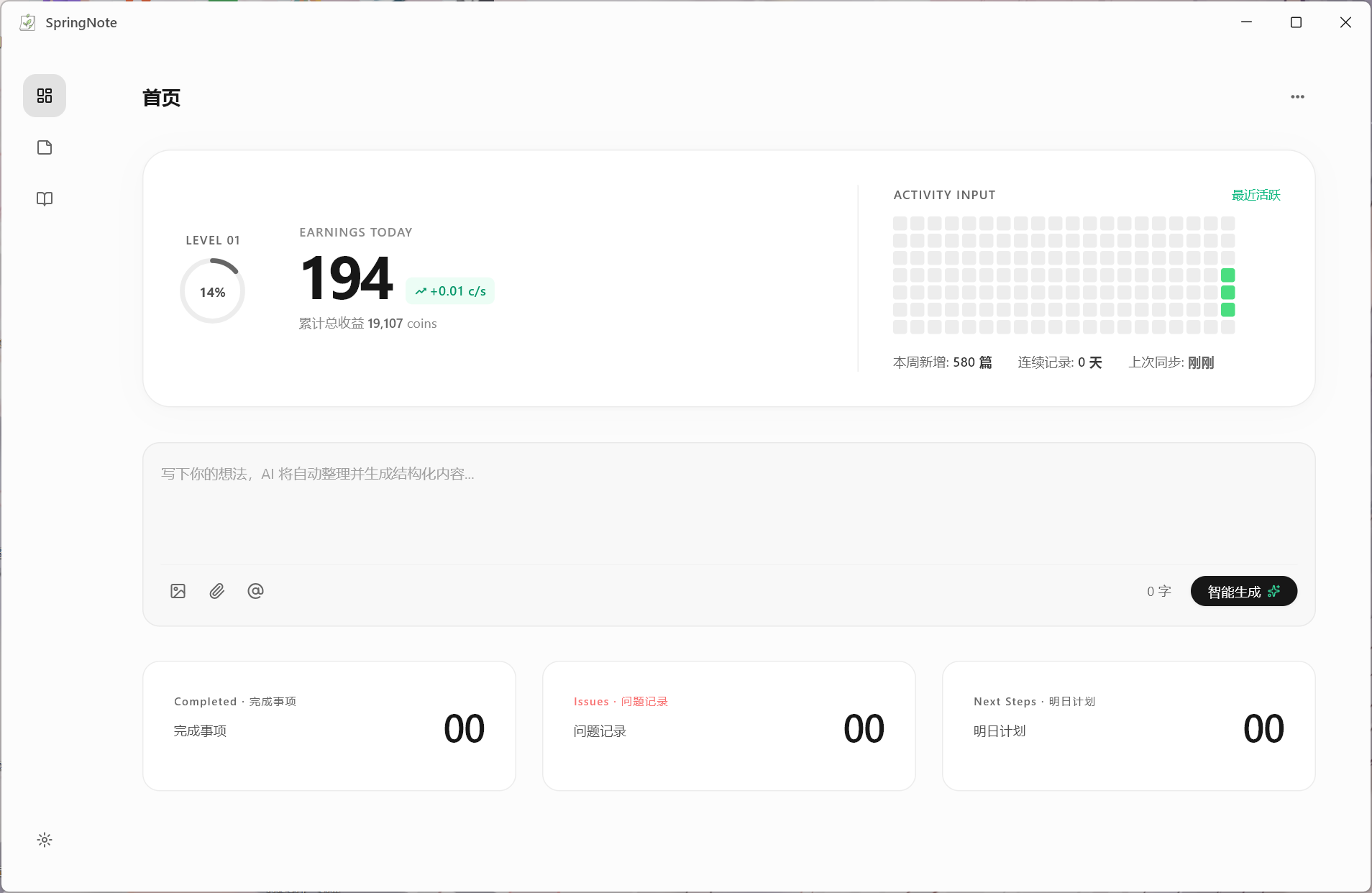Open the Completed 完成事项 card

click(x=329, y=726)
